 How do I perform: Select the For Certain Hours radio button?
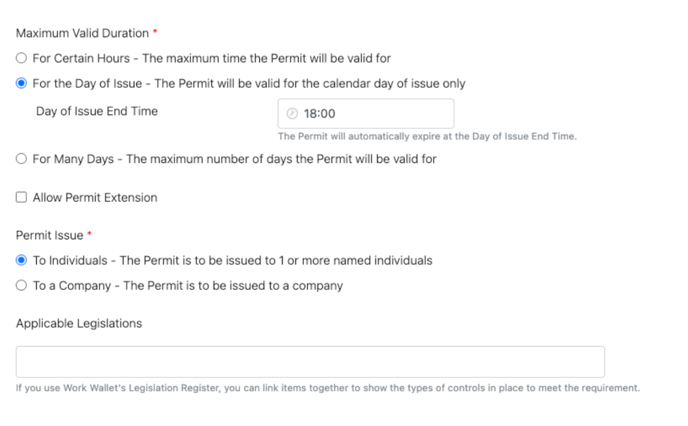(22, 58)
